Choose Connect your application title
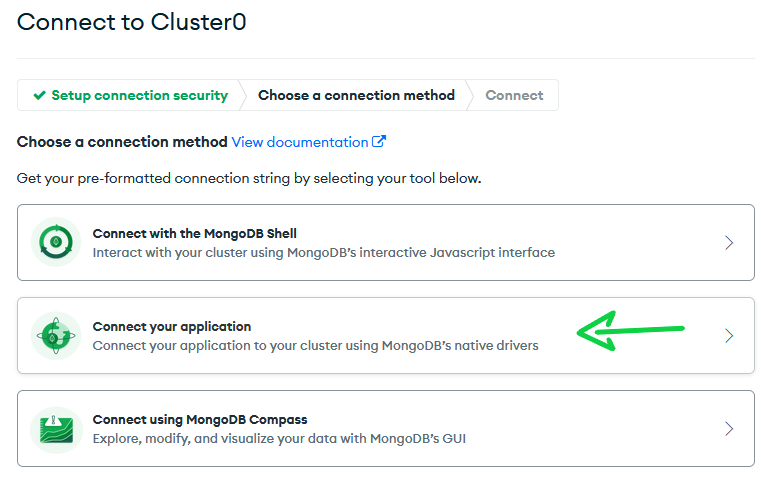Screen dimensions: 761x482 click(172, 327)
